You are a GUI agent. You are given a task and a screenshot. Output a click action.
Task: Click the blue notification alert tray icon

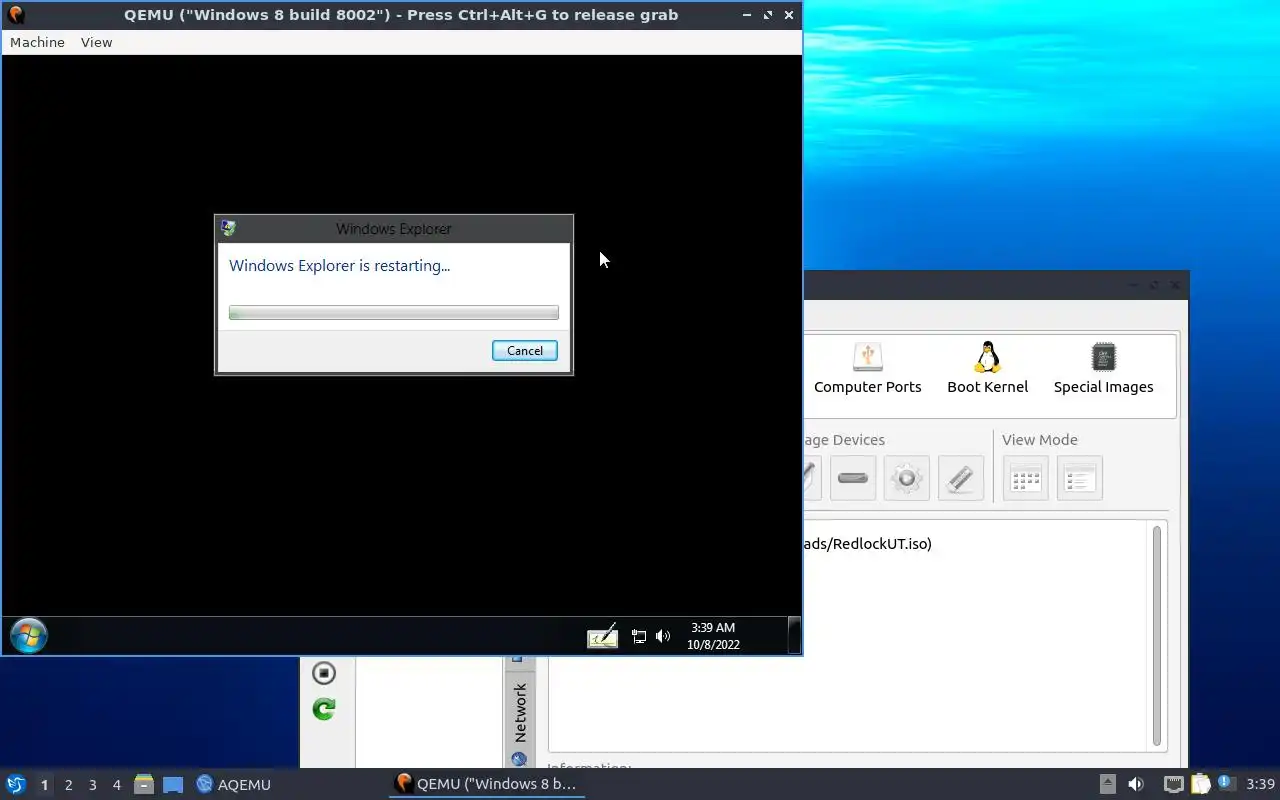coord(1226,783)
